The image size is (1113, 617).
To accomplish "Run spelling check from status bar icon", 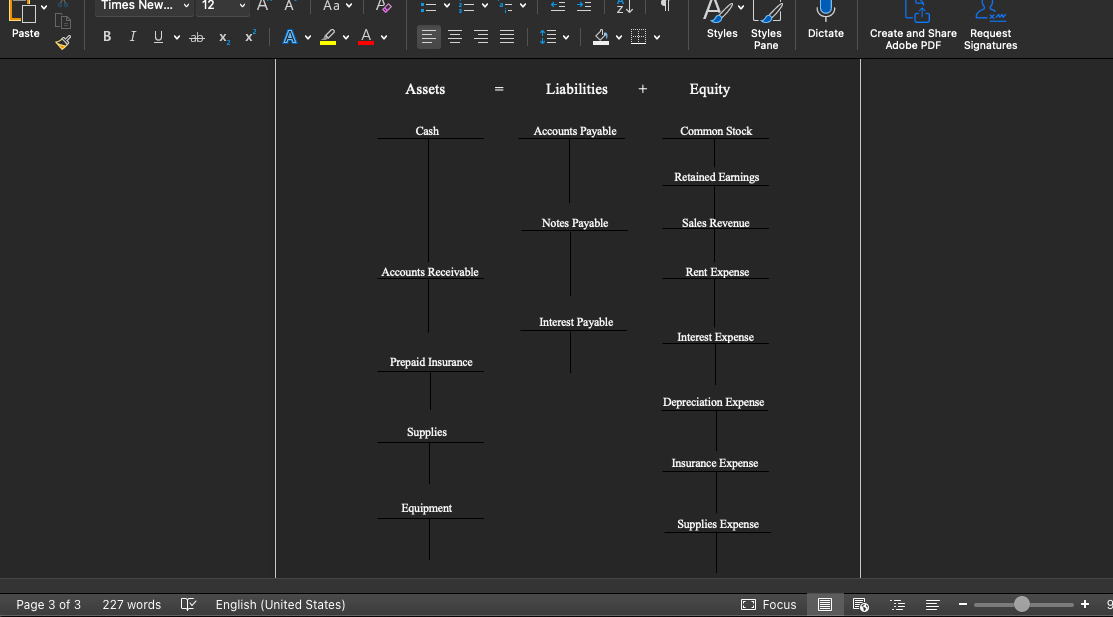I will [x=189, y=604].
